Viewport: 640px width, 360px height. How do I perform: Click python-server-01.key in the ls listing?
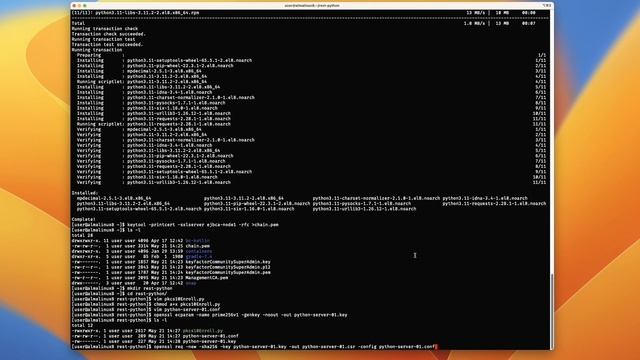pos(209,342)
